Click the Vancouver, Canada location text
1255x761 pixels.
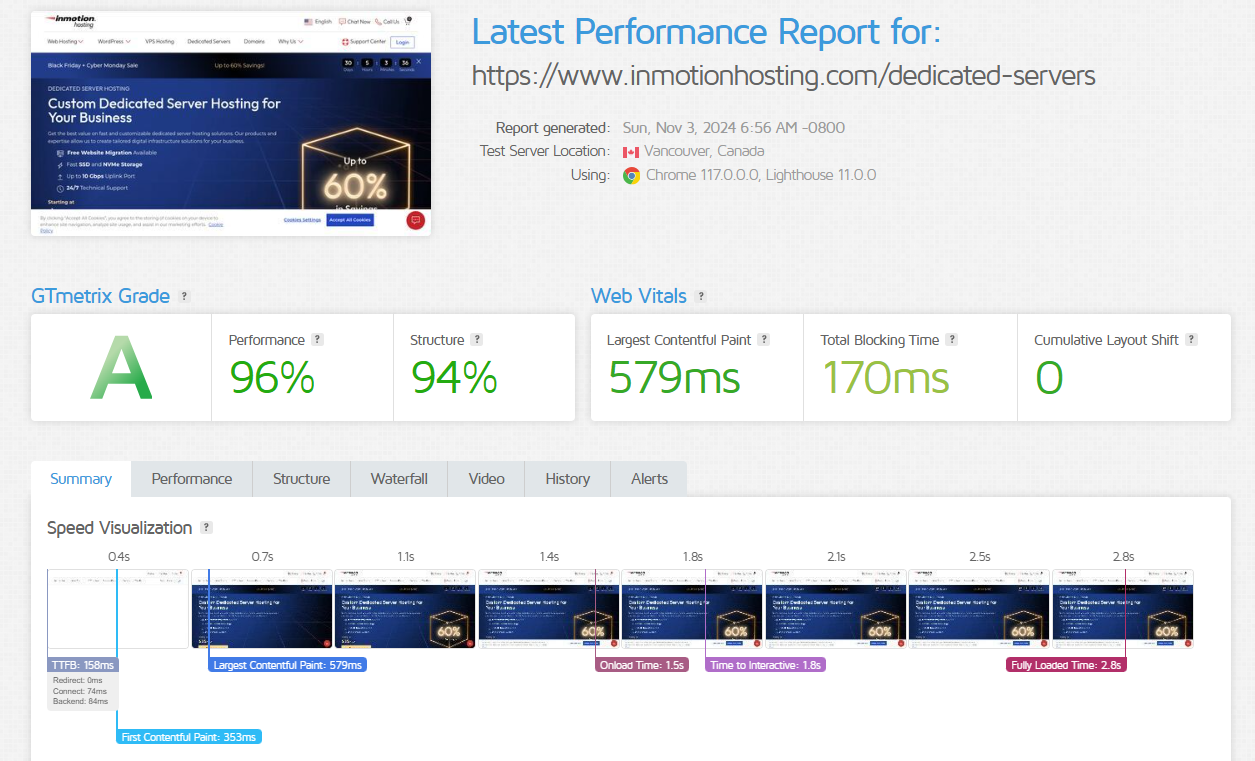[704, 151]
